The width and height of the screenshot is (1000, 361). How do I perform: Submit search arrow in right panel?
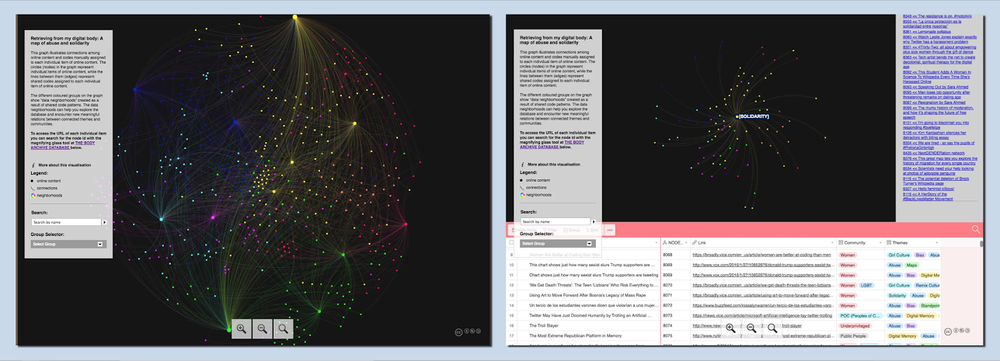594,222
